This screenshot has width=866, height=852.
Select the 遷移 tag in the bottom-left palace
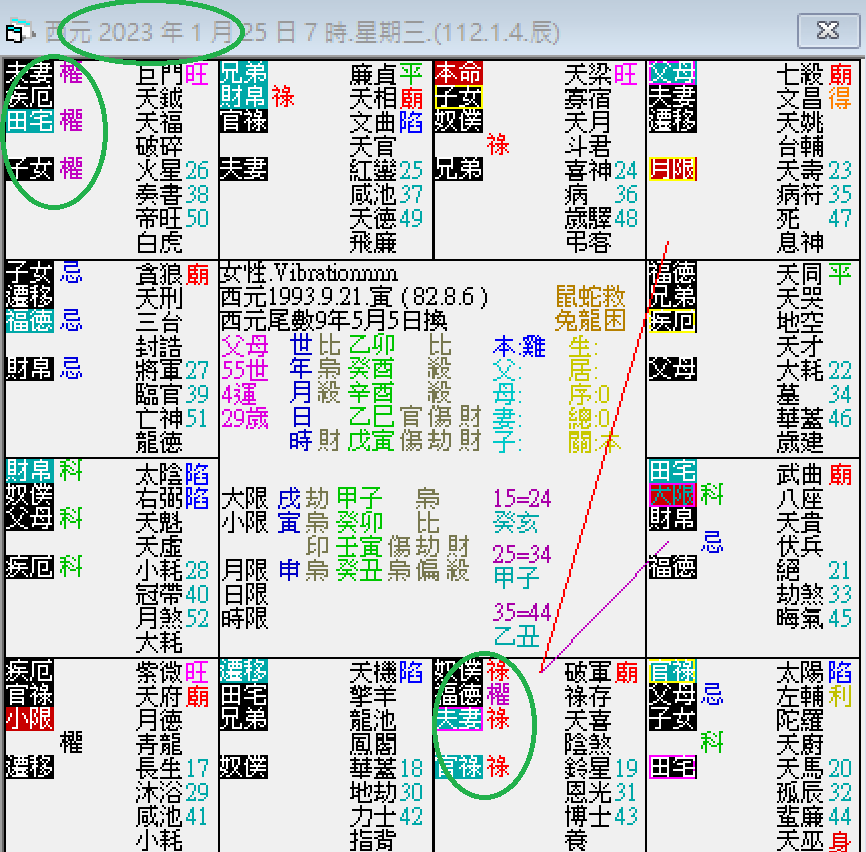pyautogui.click(x=31, y=766)
